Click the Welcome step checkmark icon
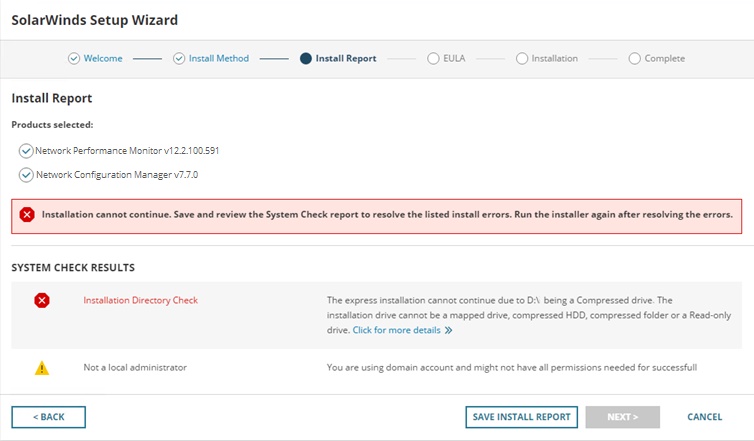The width and height of the screenshot is (754, 441). coord(74,59)
